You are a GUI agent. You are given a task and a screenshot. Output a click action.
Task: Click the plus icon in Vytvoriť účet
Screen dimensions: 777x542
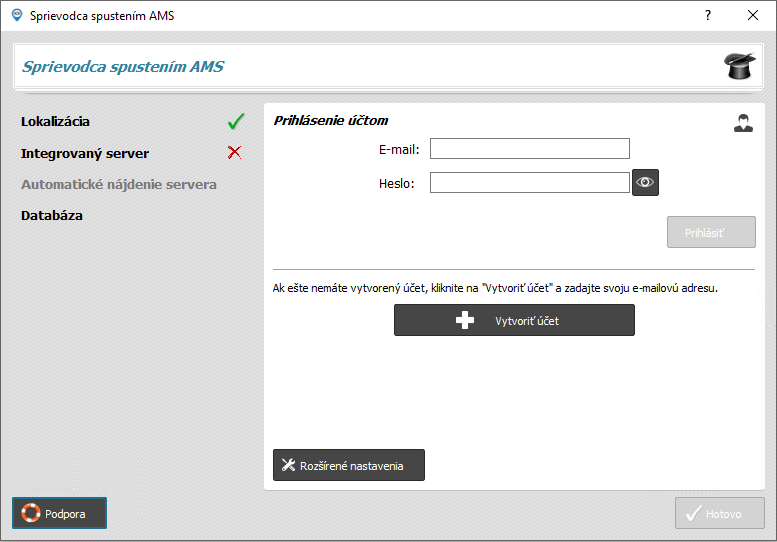465,320
